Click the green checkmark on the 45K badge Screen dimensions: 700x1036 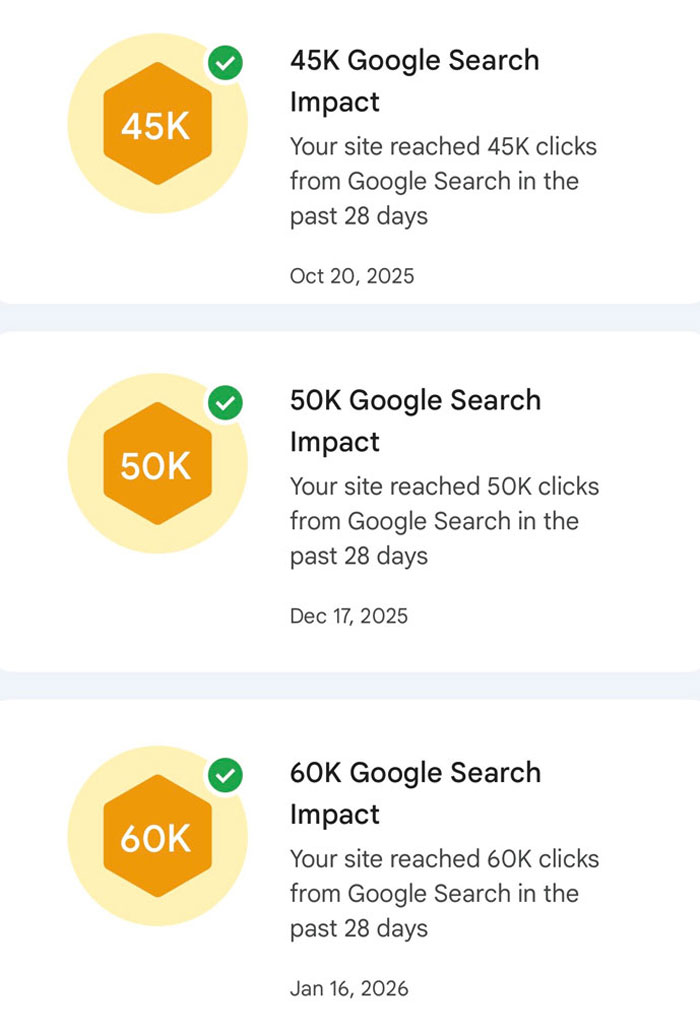226,65
